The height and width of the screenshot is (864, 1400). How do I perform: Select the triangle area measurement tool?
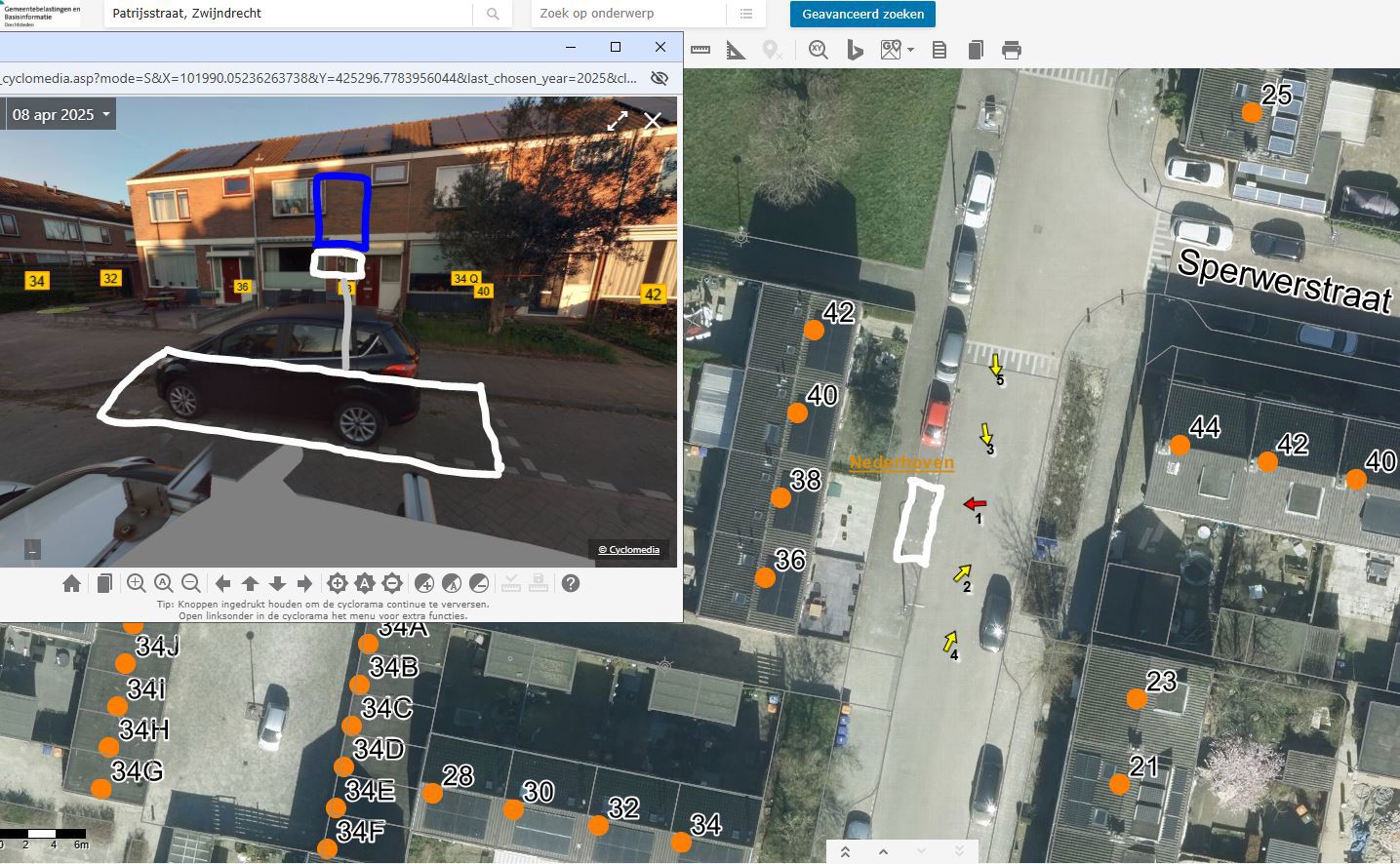click(737, 50)
